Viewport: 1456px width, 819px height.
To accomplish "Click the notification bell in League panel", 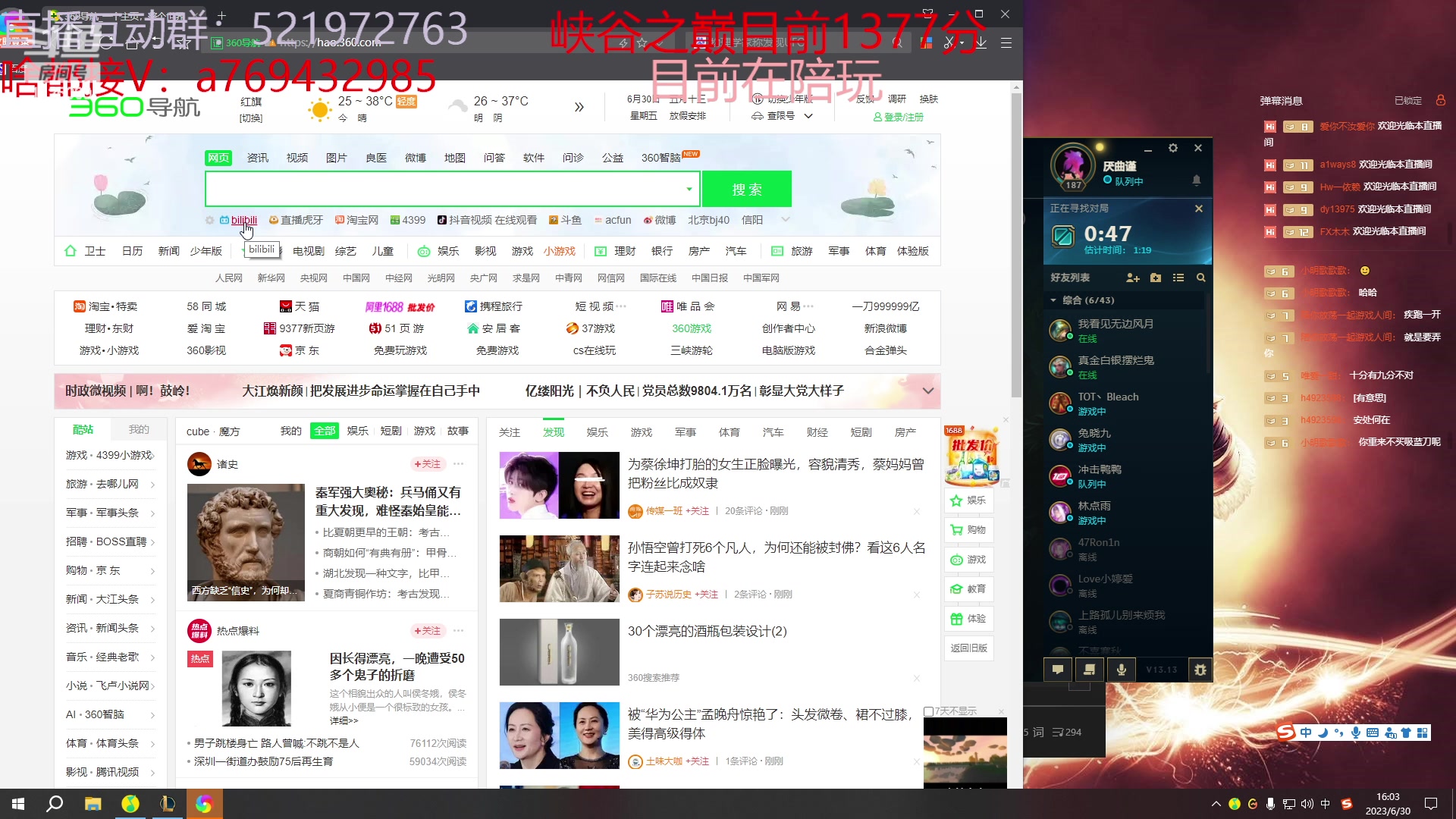I will point(1197,180).
